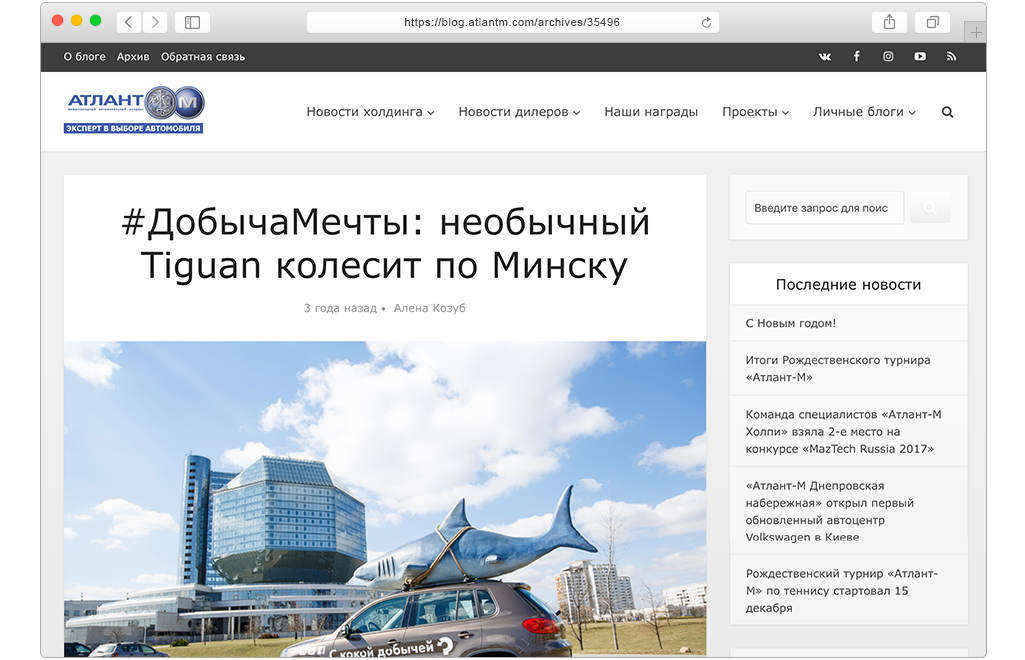Show all tabs overview button
The height and width of the screenshot is (660, 1025).
[x=933, y=22]
